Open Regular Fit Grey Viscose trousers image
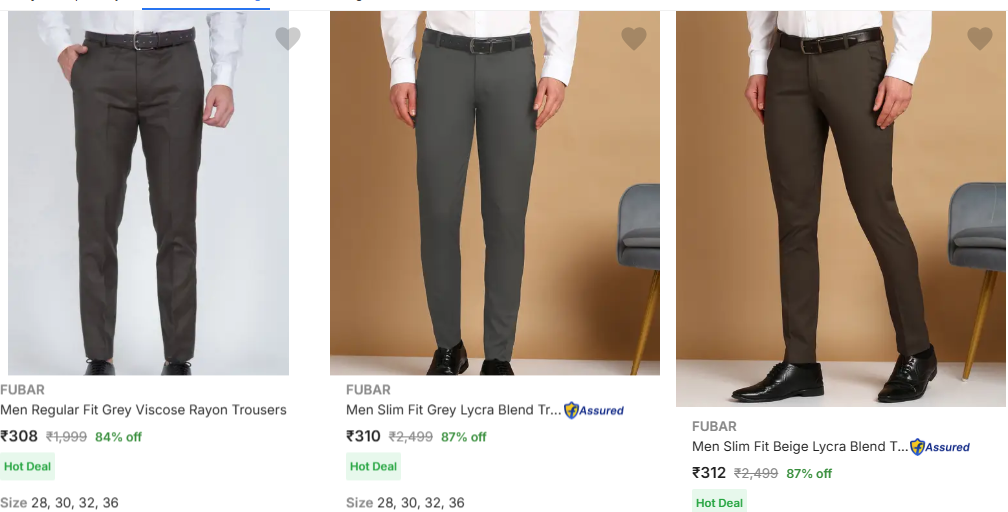This screenshot has width=1008, height=512. [148, 193]
